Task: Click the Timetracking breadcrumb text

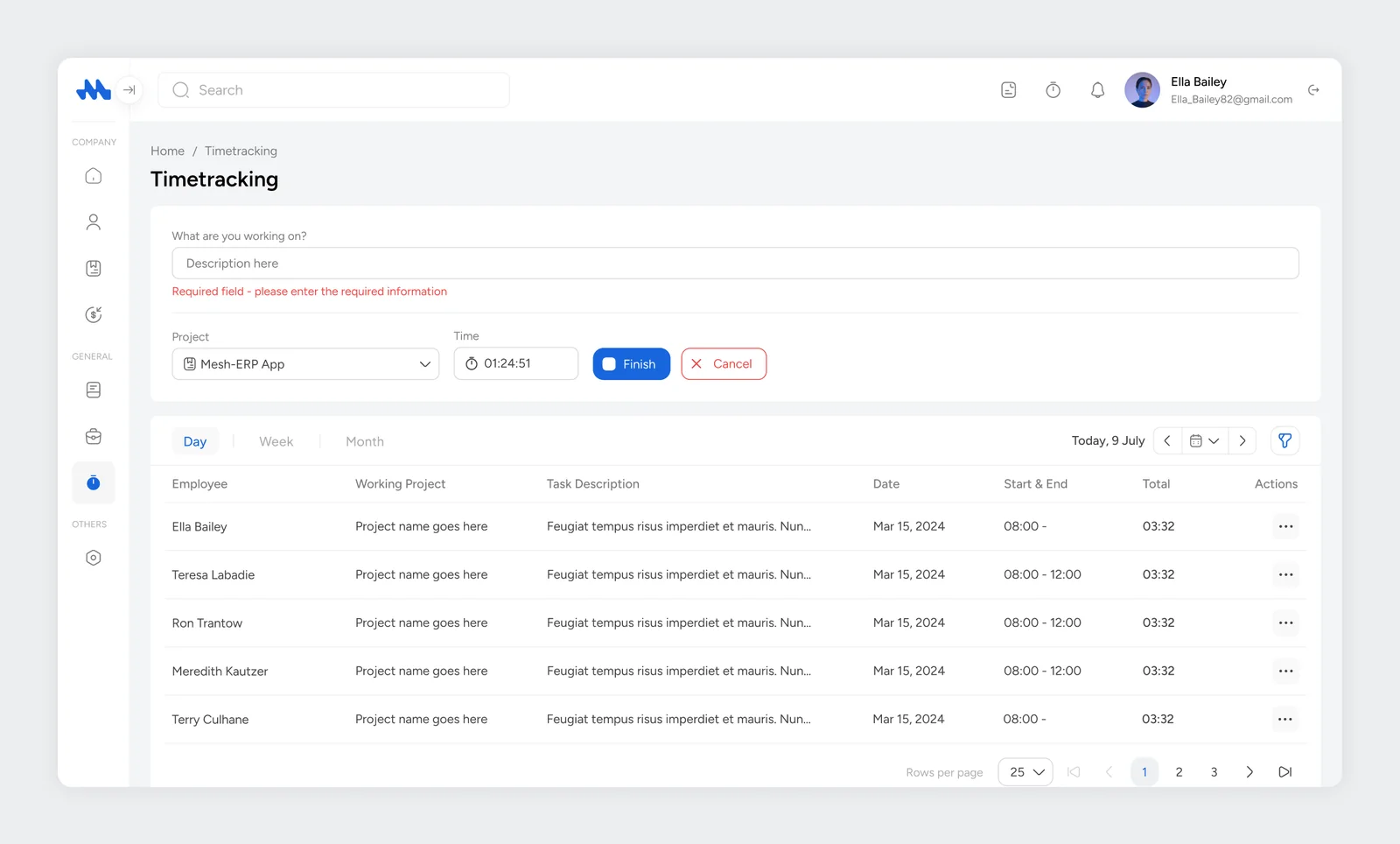Action: 241,151
